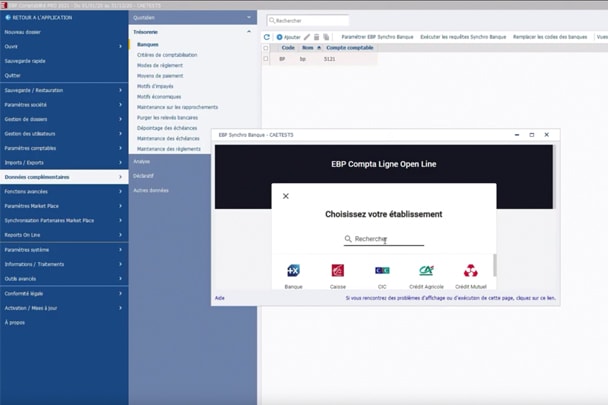This screenshot has height=405, width=608.
Task: Click the trash delete icon
Action: (317, 37)
